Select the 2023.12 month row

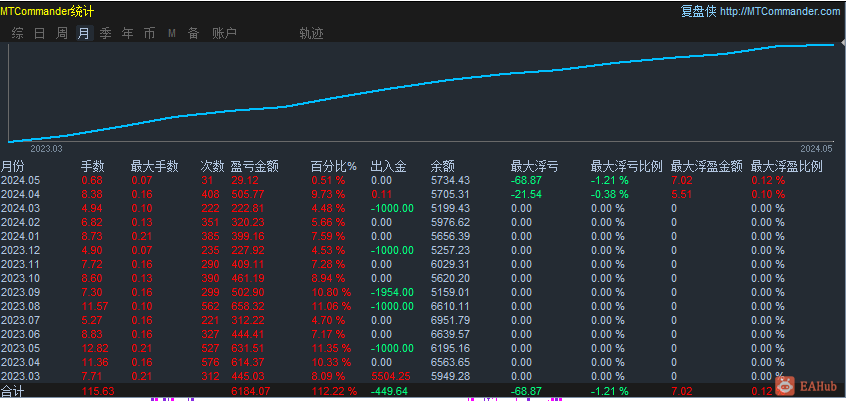[423, 250]
